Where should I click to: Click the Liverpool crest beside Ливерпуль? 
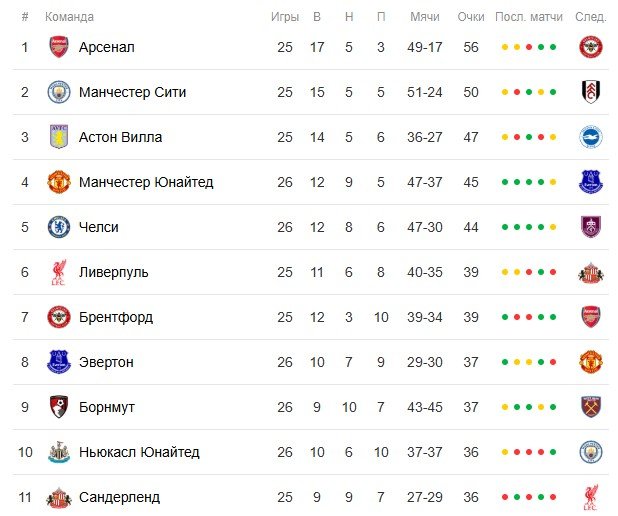[59, 272]
